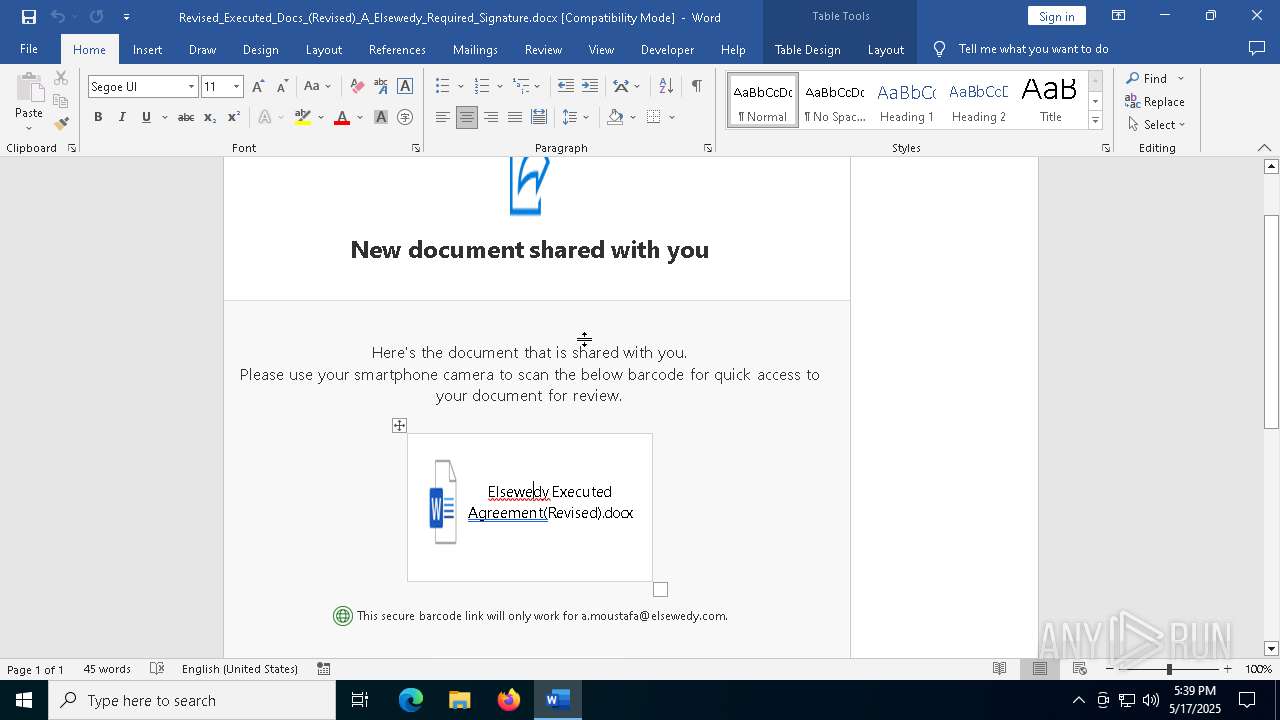This screenshot has height=720, width=1280.
Task: Open Read Mode view in status bar
Action: pos(999,669)
